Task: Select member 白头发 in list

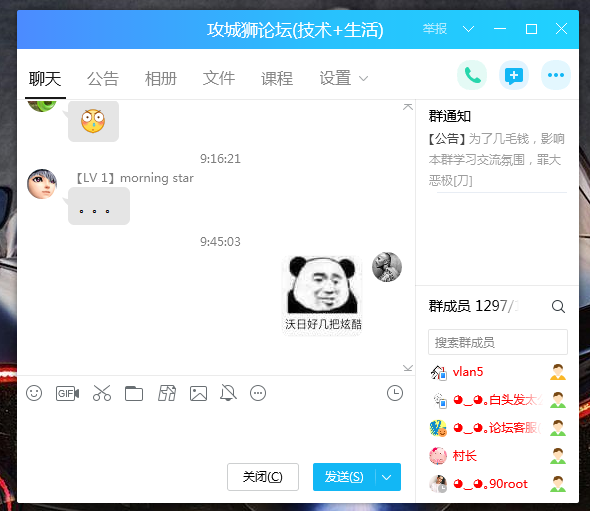Action: 497,400
